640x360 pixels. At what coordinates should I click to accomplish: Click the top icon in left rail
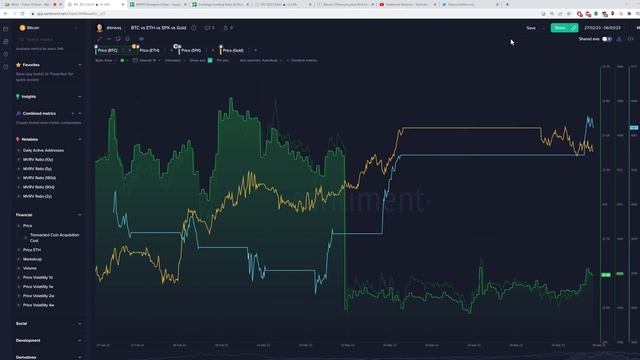tap(6, 29)
